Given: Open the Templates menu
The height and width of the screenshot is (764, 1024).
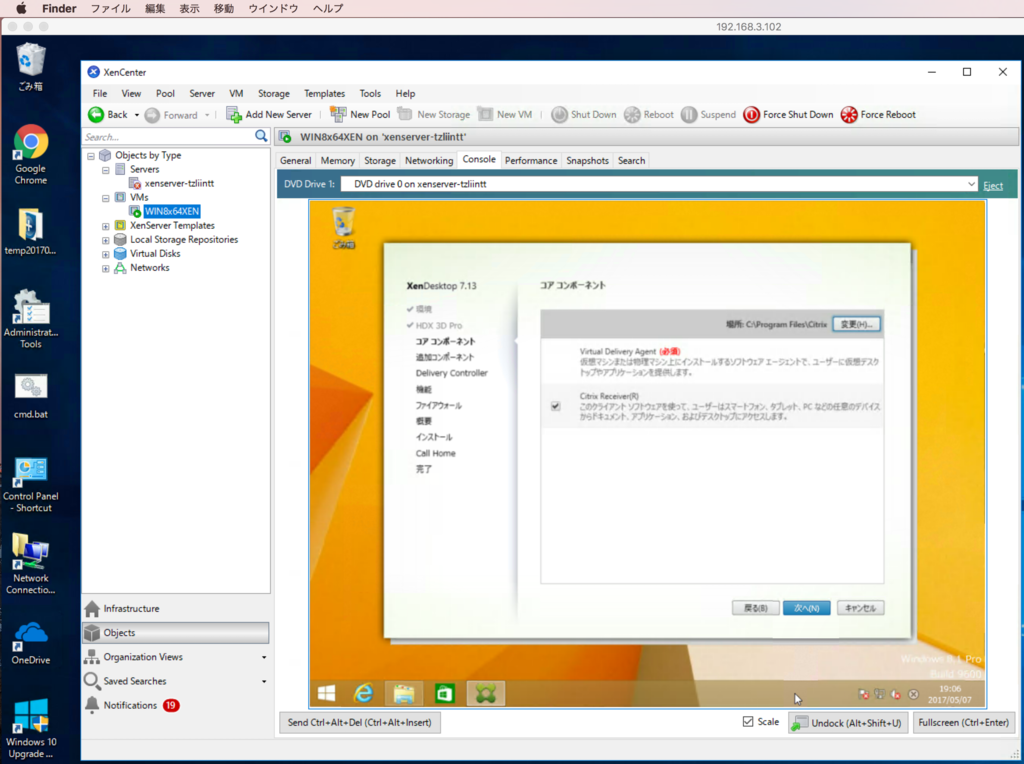Looking at the screenshot, I should tap(325, 93).
